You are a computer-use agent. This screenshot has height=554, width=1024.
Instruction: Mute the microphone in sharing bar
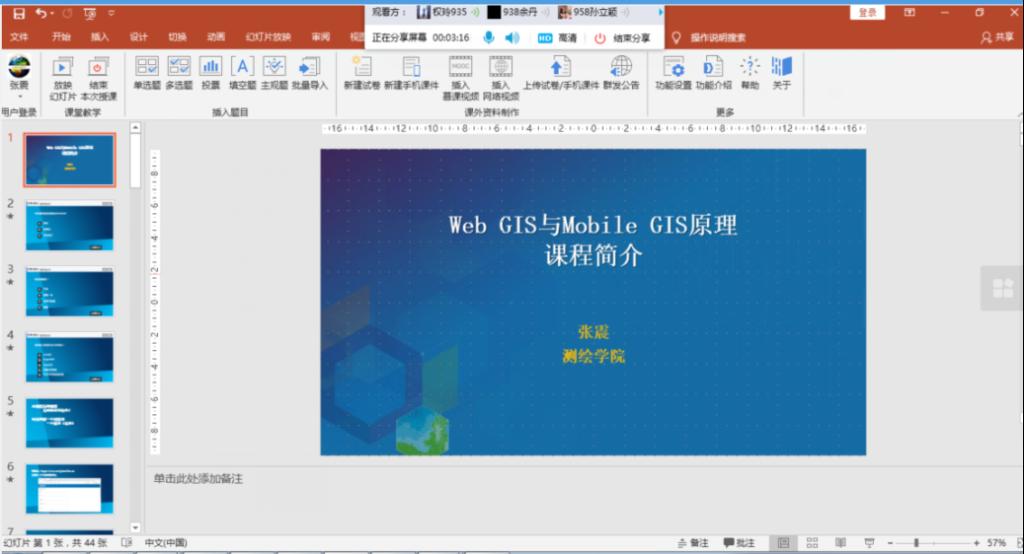click(489, 38)
